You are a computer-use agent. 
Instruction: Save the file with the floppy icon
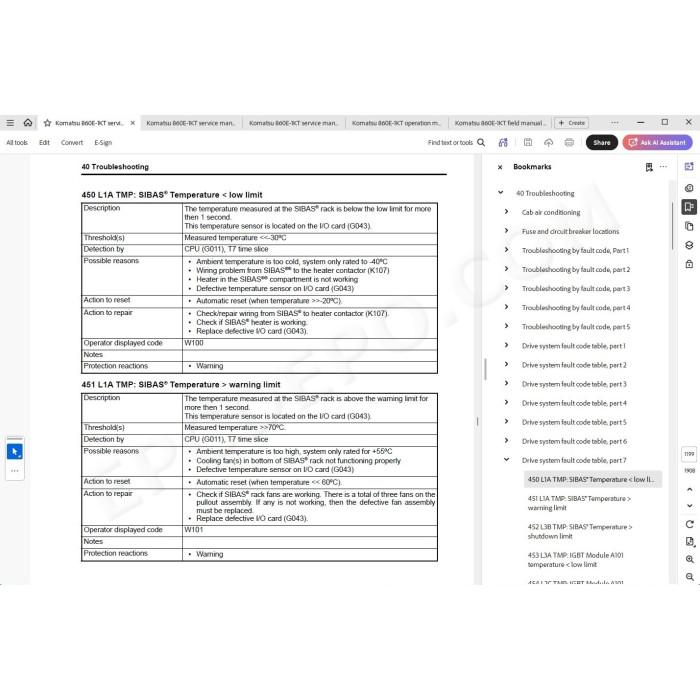pos(528,142)
